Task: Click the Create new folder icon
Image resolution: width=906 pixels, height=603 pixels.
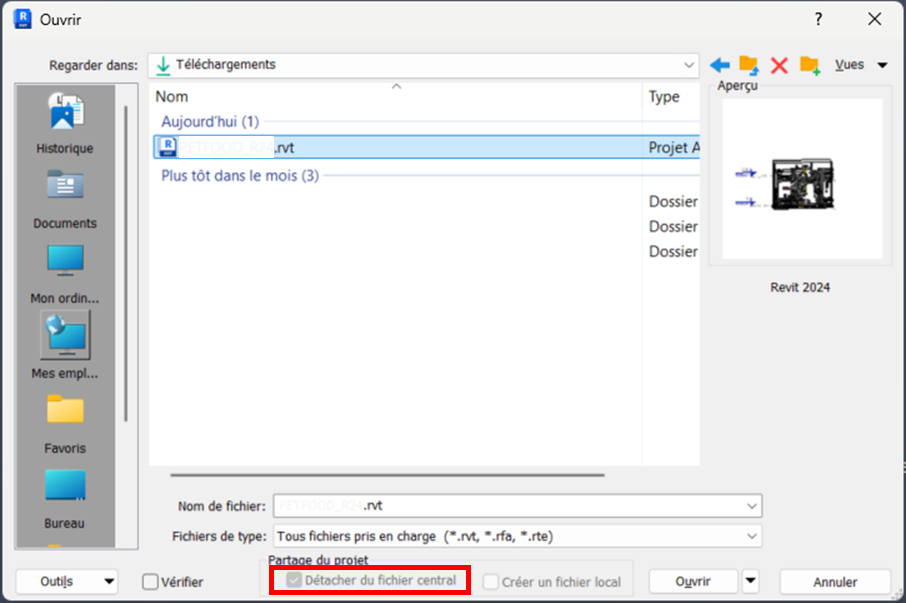Action: [810, 65]
